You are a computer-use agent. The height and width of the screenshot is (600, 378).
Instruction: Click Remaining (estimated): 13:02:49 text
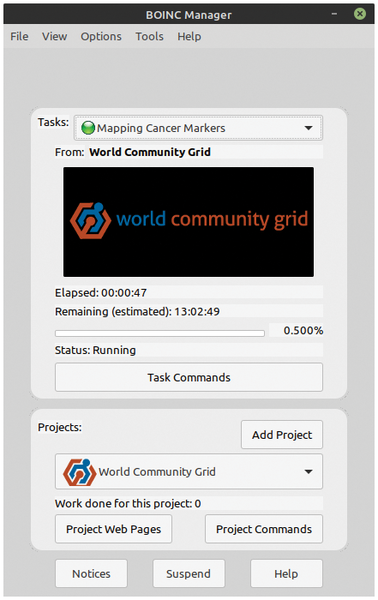(x=137, y=312)
